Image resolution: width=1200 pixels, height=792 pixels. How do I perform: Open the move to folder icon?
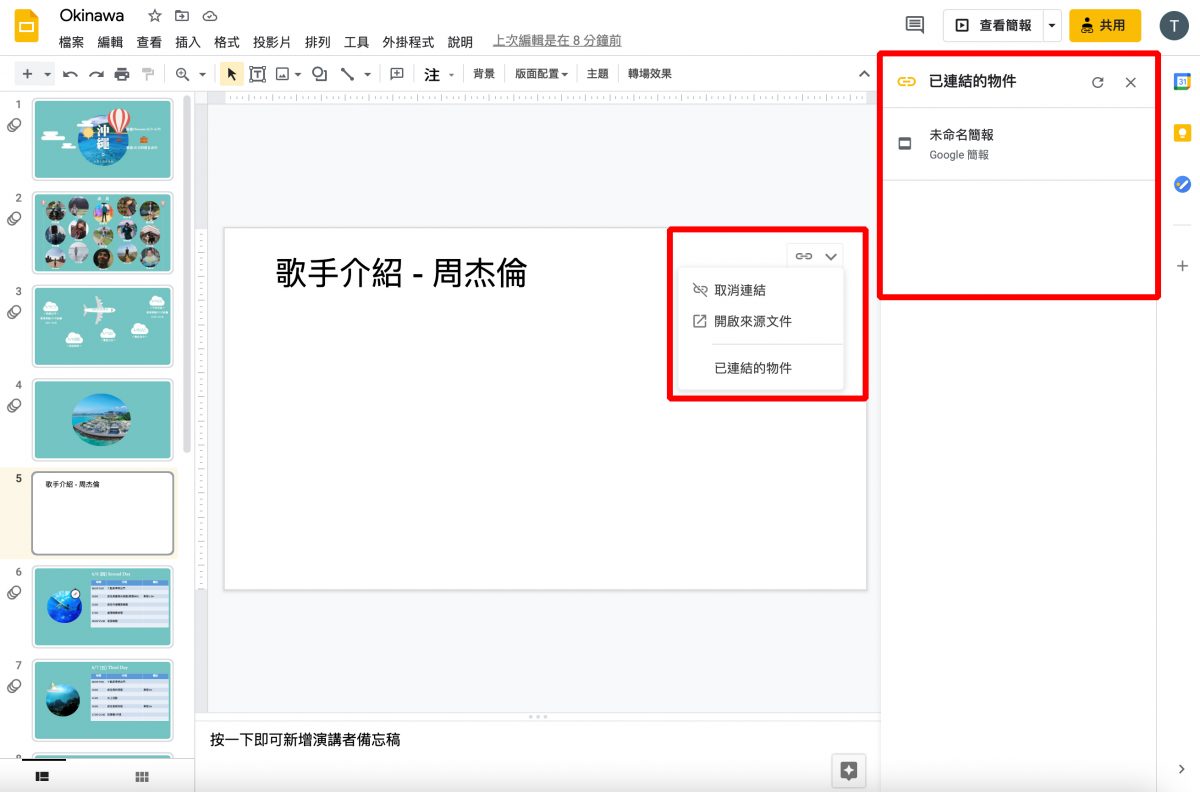tap(181, 16)
